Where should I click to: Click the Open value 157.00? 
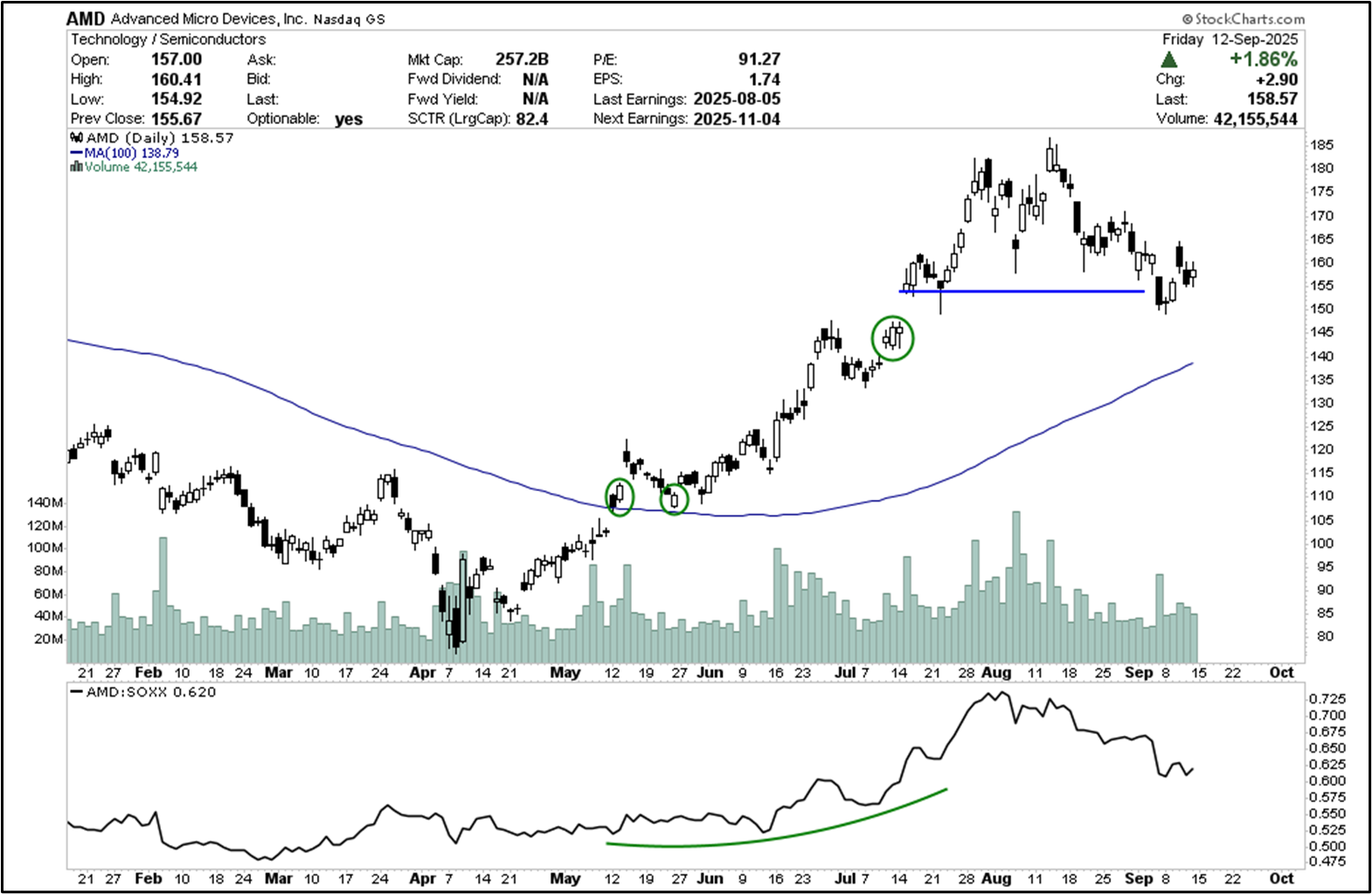coord(177,59)
